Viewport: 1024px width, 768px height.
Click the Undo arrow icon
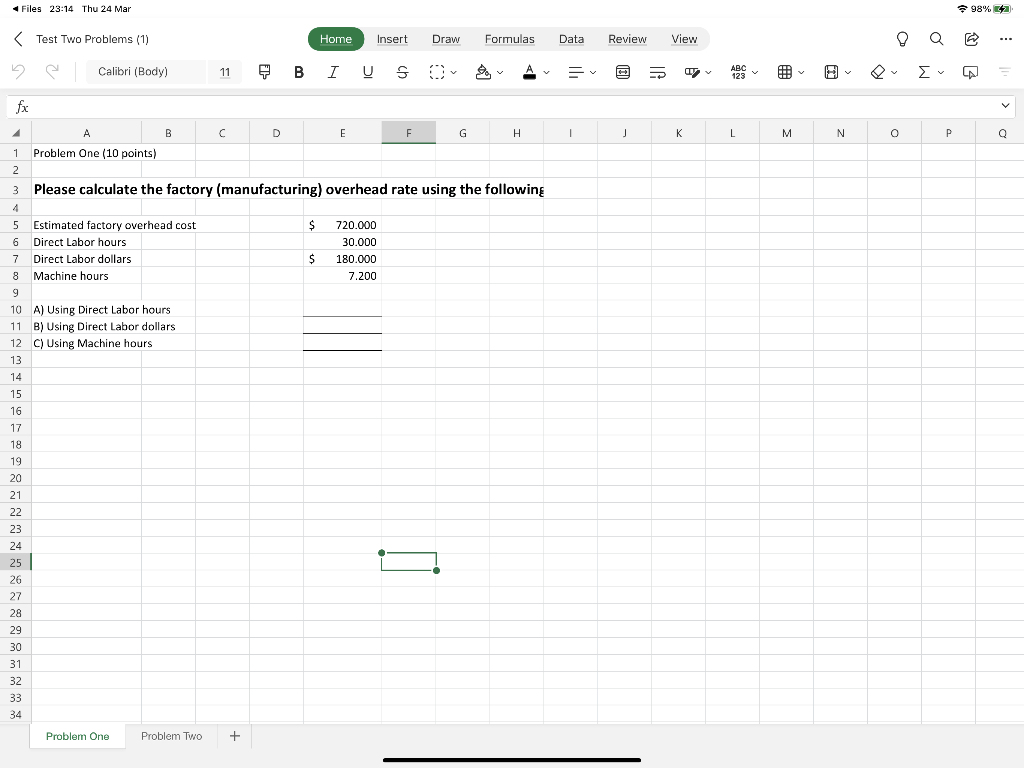tap(18, 71)
